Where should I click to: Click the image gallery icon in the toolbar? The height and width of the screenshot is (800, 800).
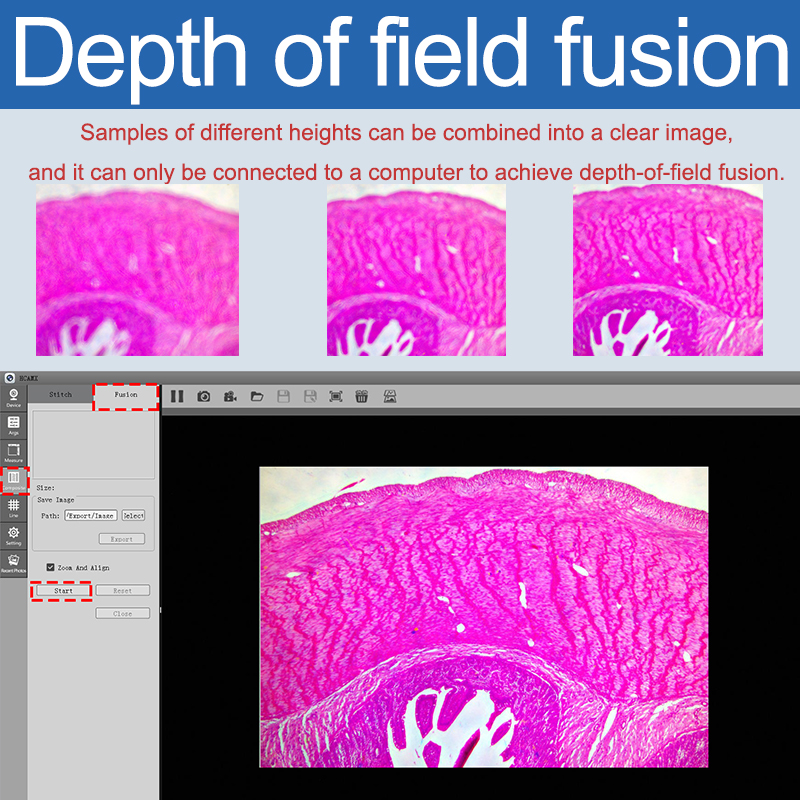click(x=390, y=396)
